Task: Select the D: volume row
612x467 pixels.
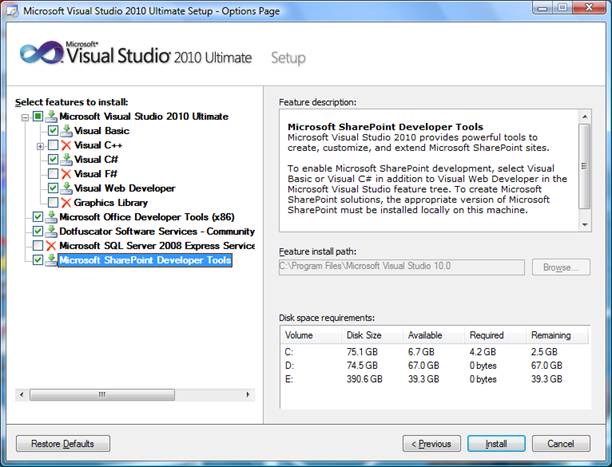Action: (x=434, y=365)
